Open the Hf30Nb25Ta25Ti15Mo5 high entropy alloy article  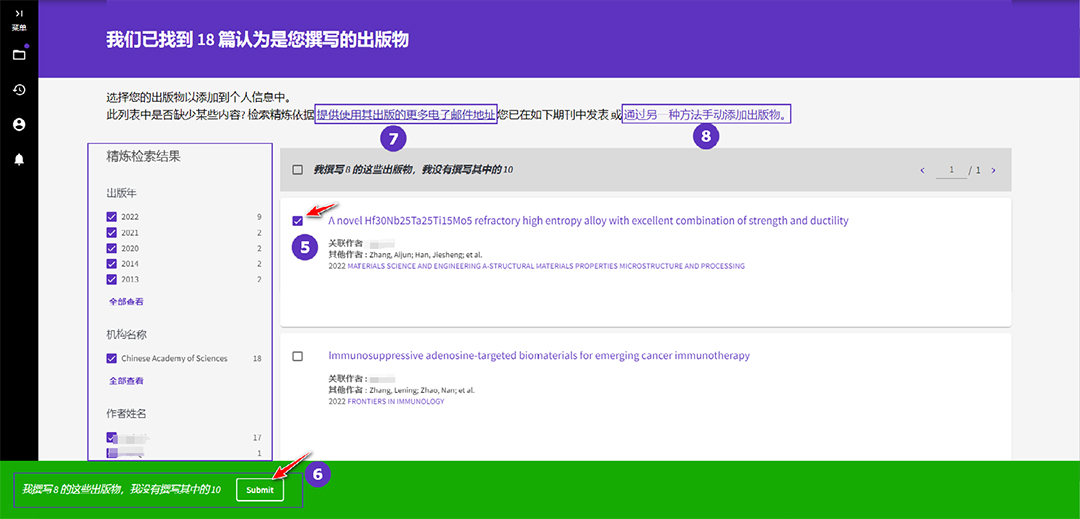(588, 221)
